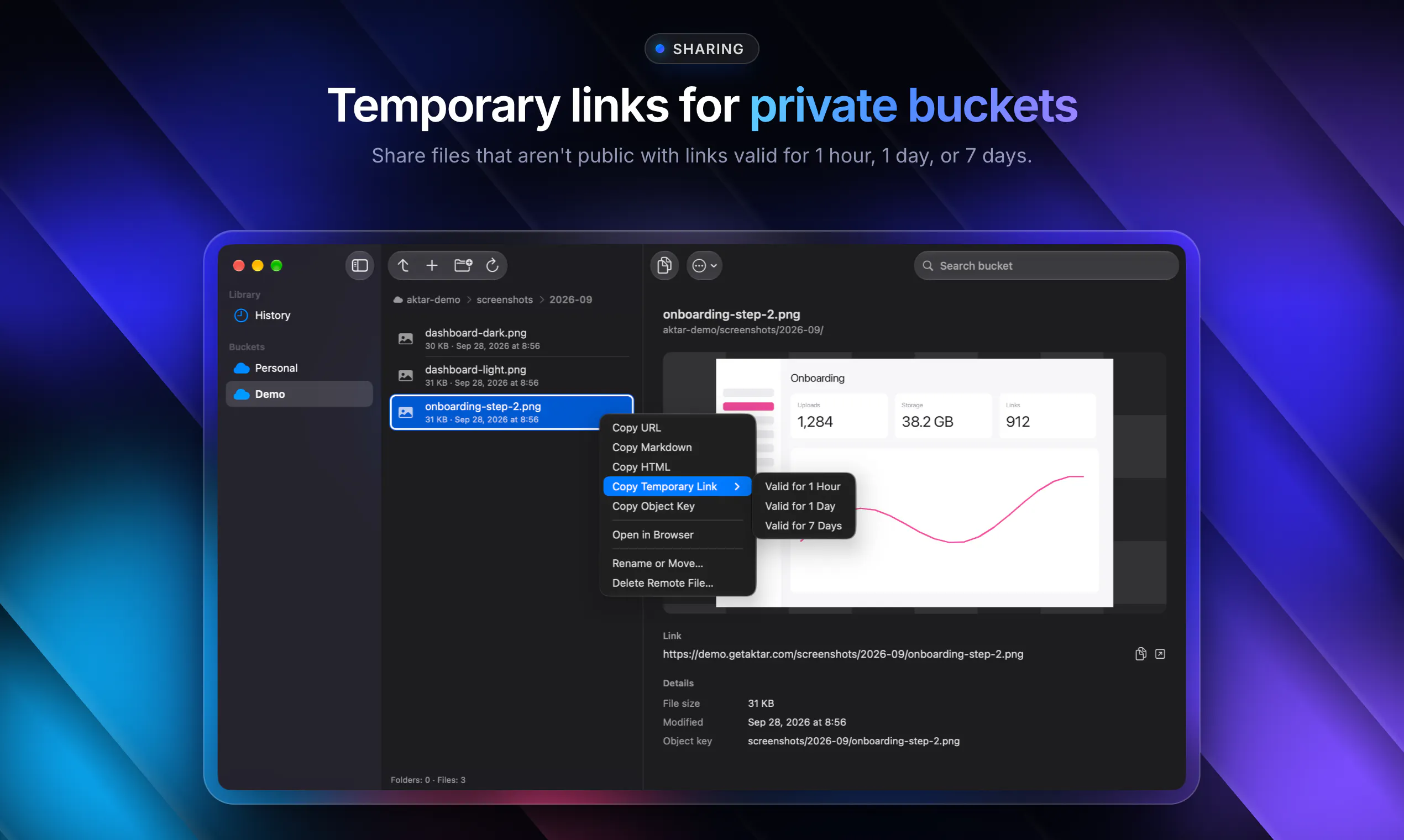Choose Copy Markdown from the context menu

pos(678,447)
